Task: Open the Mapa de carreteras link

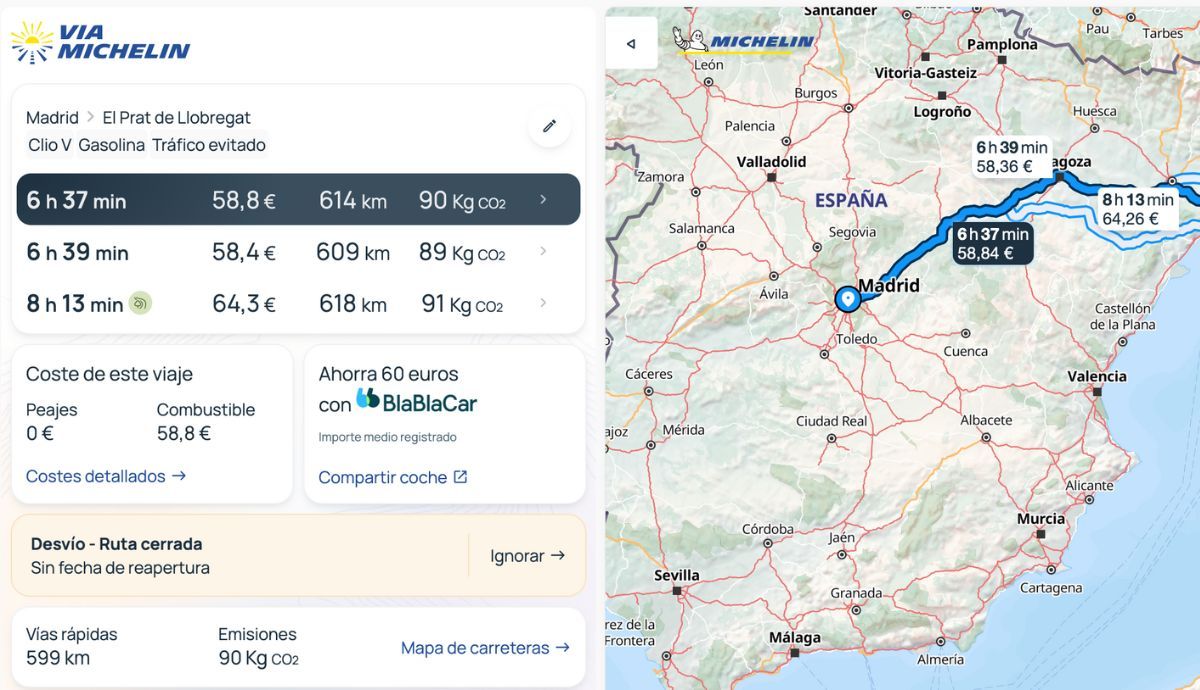Action: tap(486, 648)
